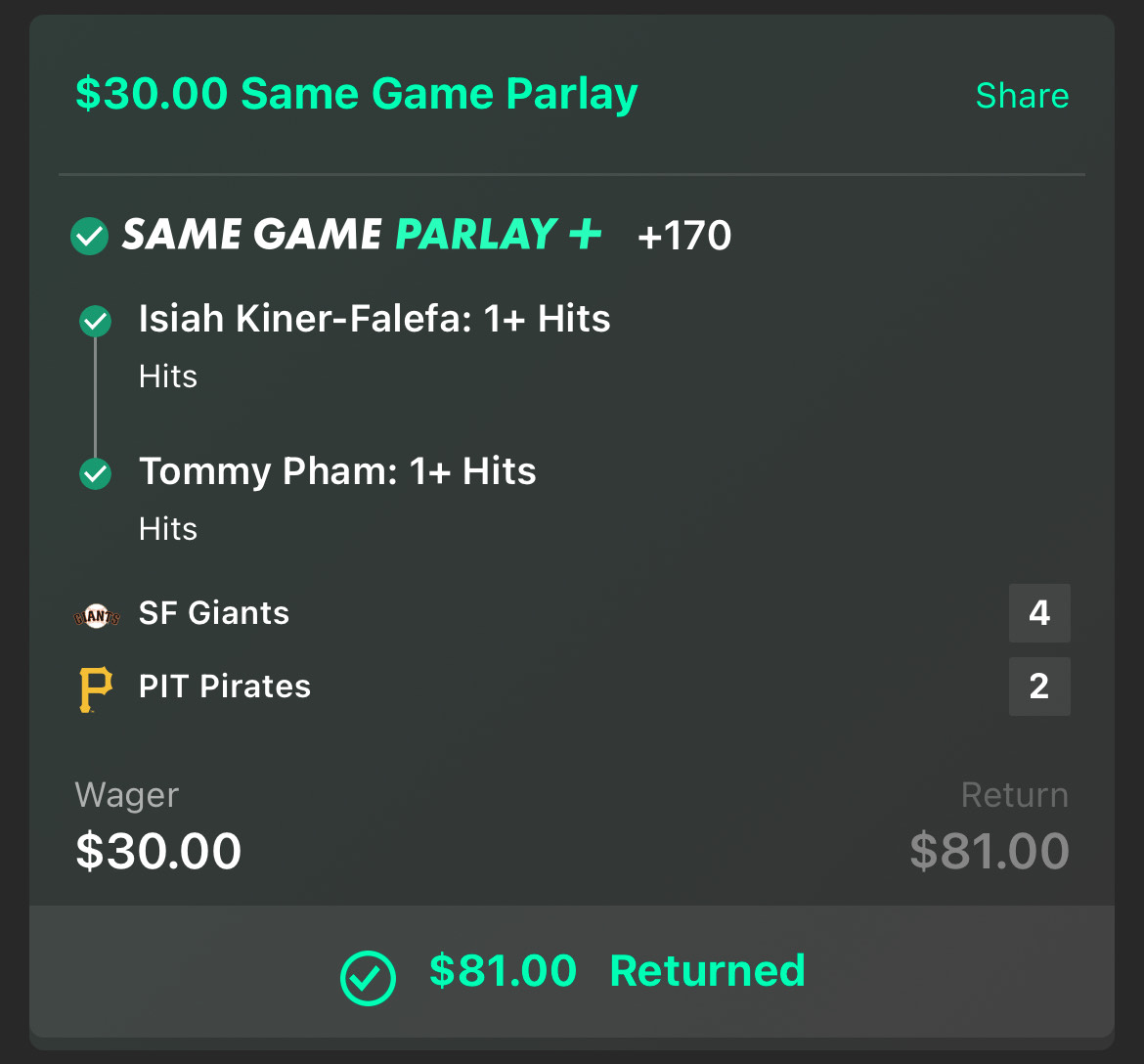Click the +170 odds value

tap(683, 236)
